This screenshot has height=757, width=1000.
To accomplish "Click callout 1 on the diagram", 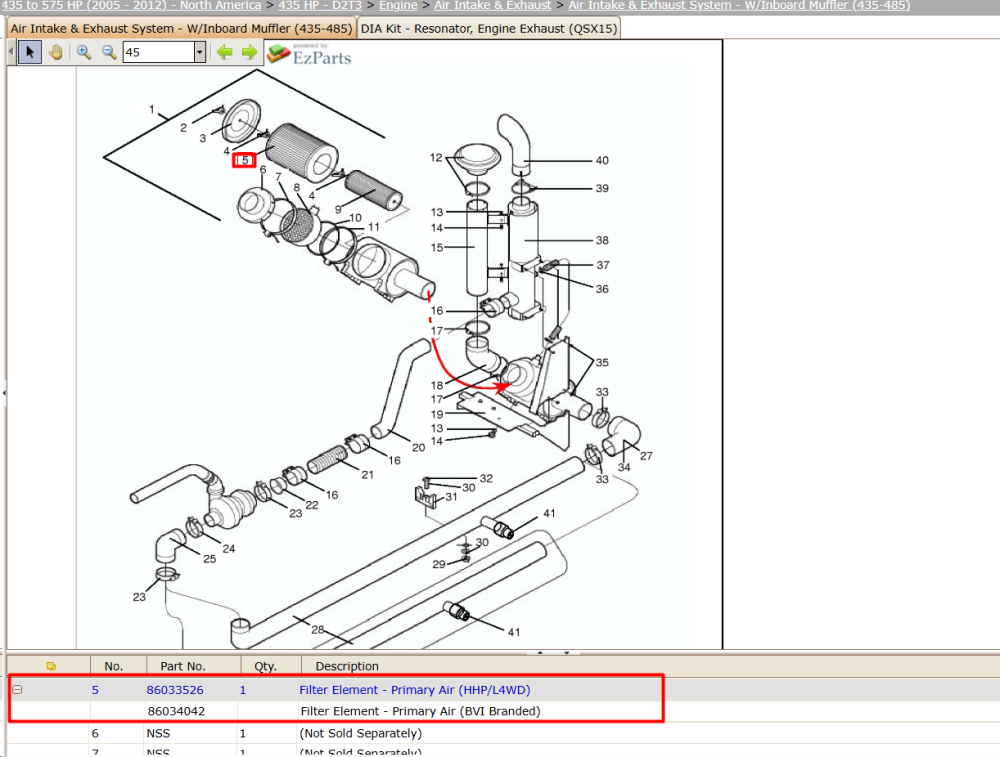I will (152, 109).
